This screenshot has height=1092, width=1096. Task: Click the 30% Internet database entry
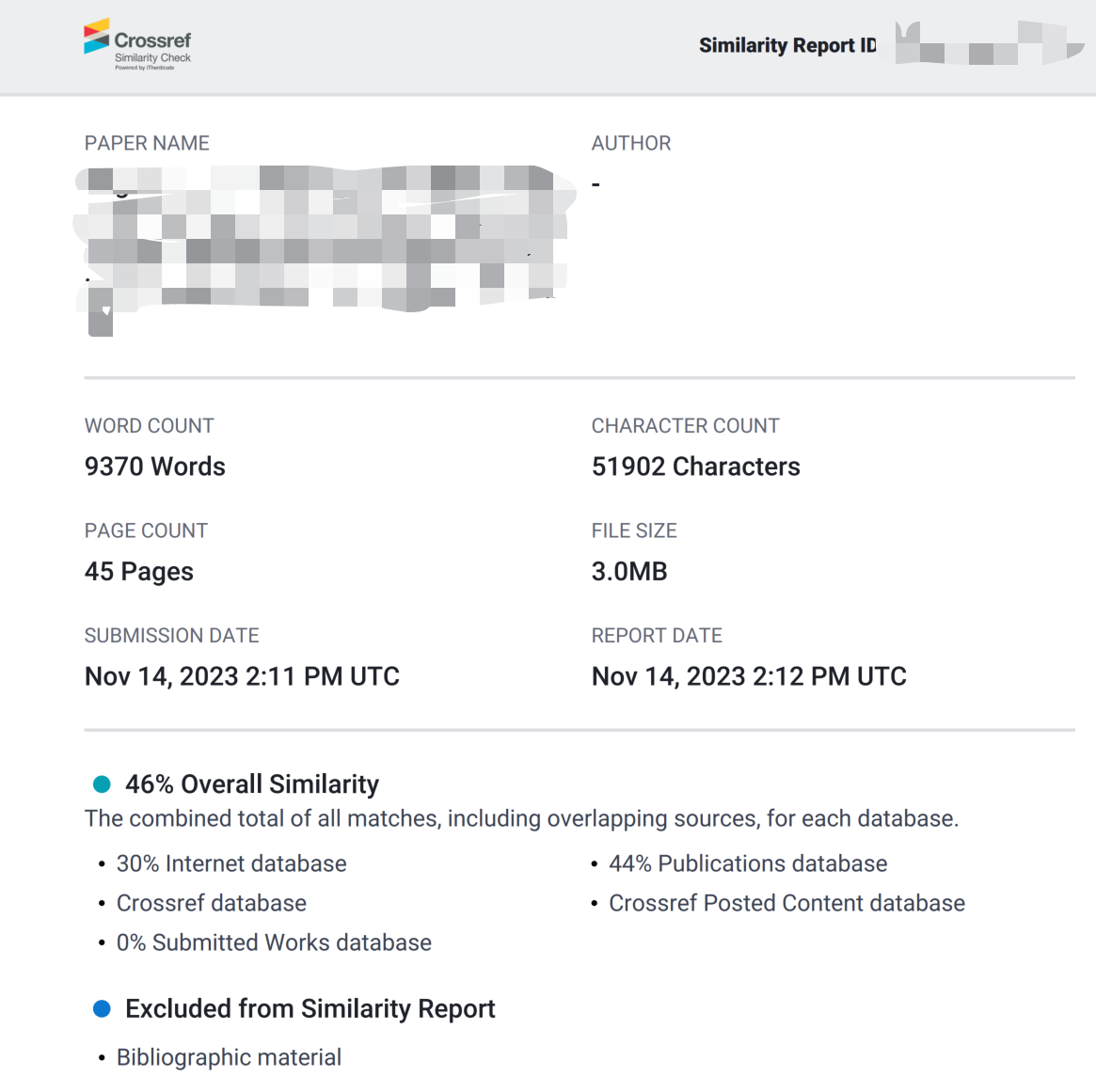click(231, 863)
